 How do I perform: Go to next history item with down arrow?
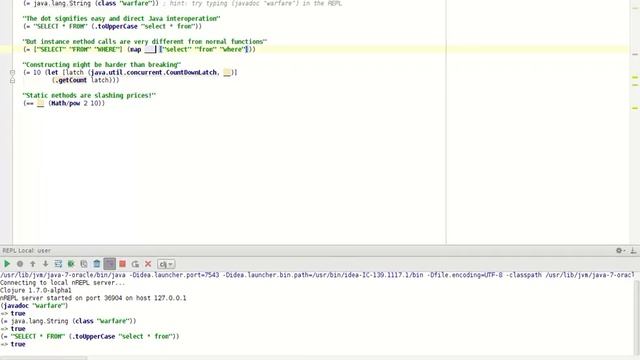click(45, 264)
